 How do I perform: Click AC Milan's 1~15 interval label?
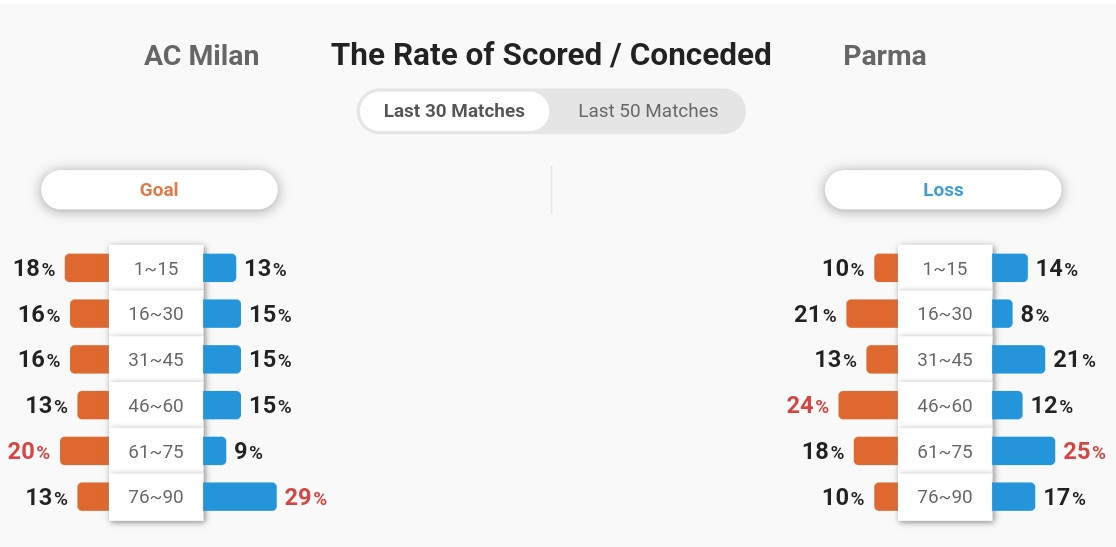[x=157, y=269]
